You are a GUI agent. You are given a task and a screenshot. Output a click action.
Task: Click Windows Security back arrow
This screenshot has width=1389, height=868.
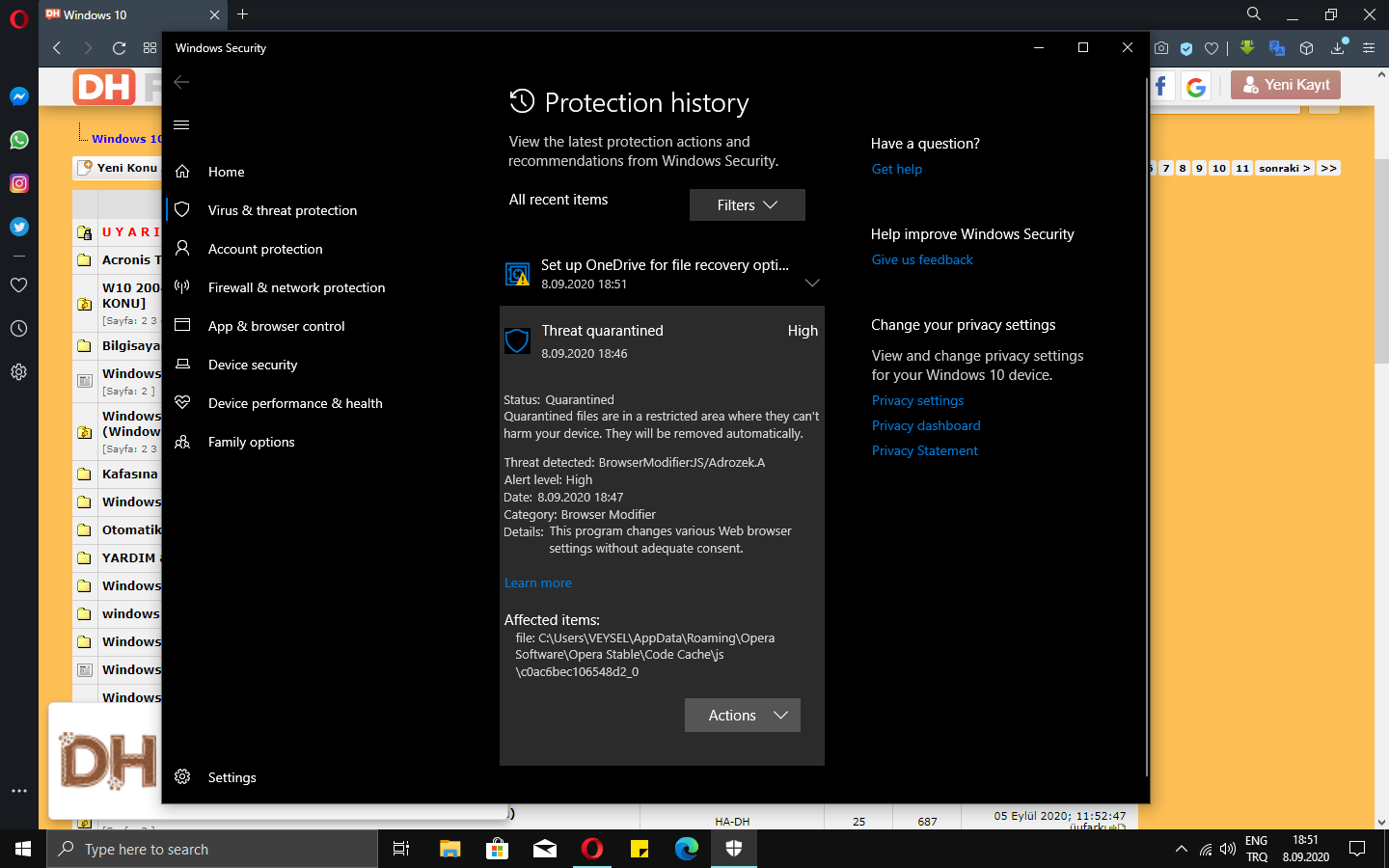(181, 82)
